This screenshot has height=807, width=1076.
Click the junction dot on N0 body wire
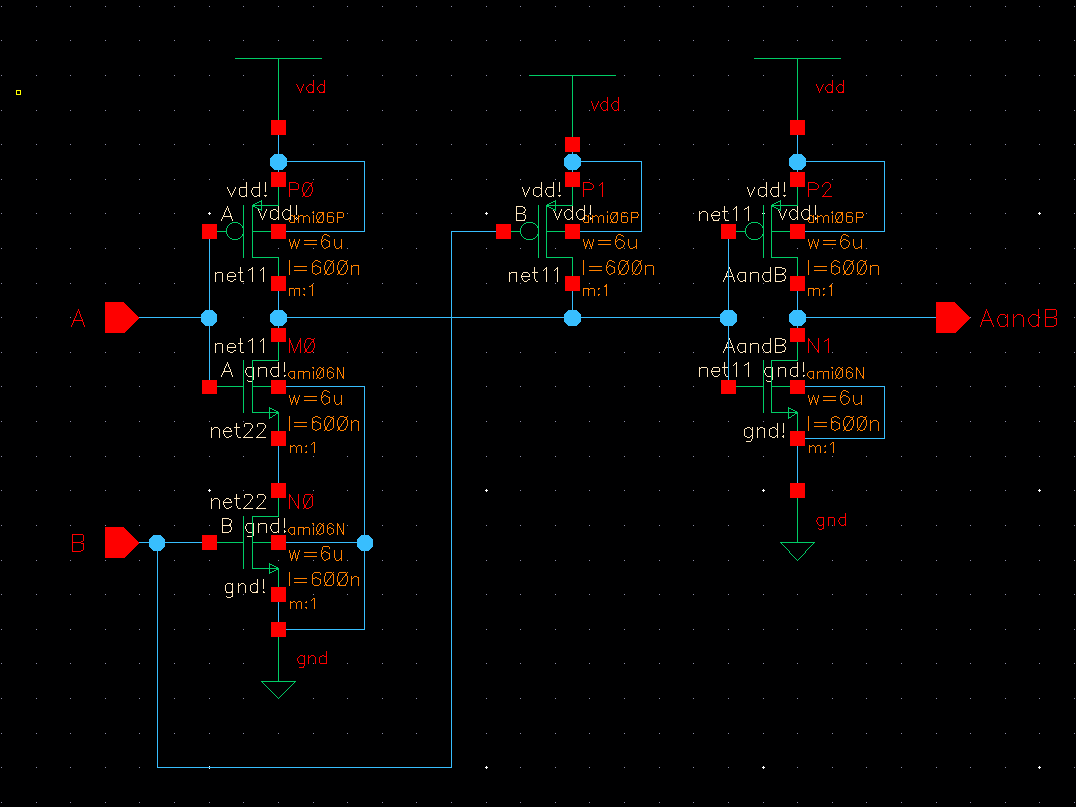coord(365,543)
